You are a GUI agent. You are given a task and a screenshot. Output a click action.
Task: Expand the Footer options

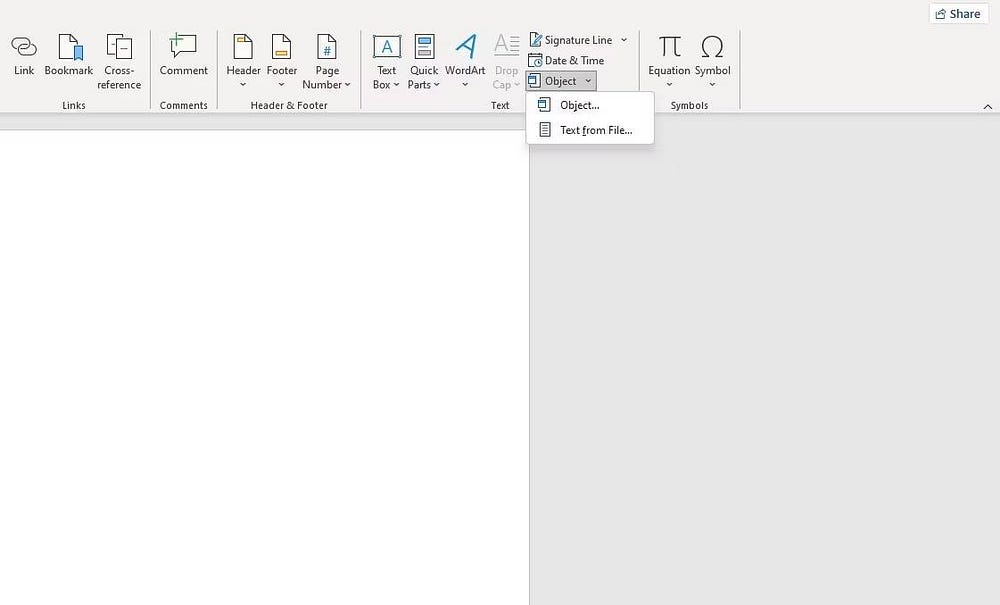coord(281,60)
